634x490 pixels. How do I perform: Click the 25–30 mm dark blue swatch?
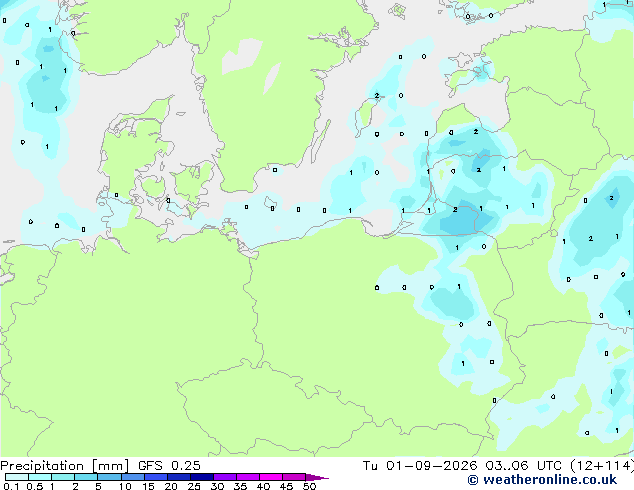(x=202, y=477)
